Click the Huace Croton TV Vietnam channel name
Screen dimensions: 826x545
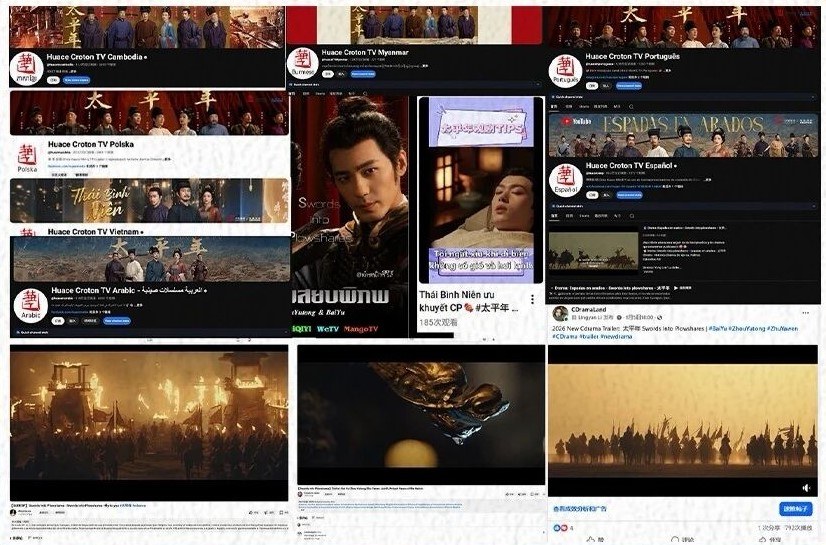(95, 231)
